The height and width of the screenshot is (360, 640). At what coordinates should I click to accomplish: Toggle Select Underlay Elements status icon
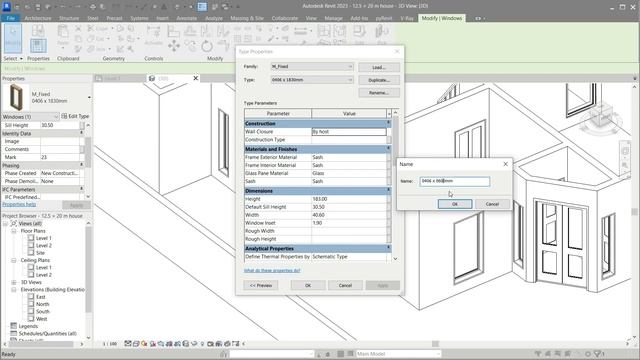tap(548, 353)
